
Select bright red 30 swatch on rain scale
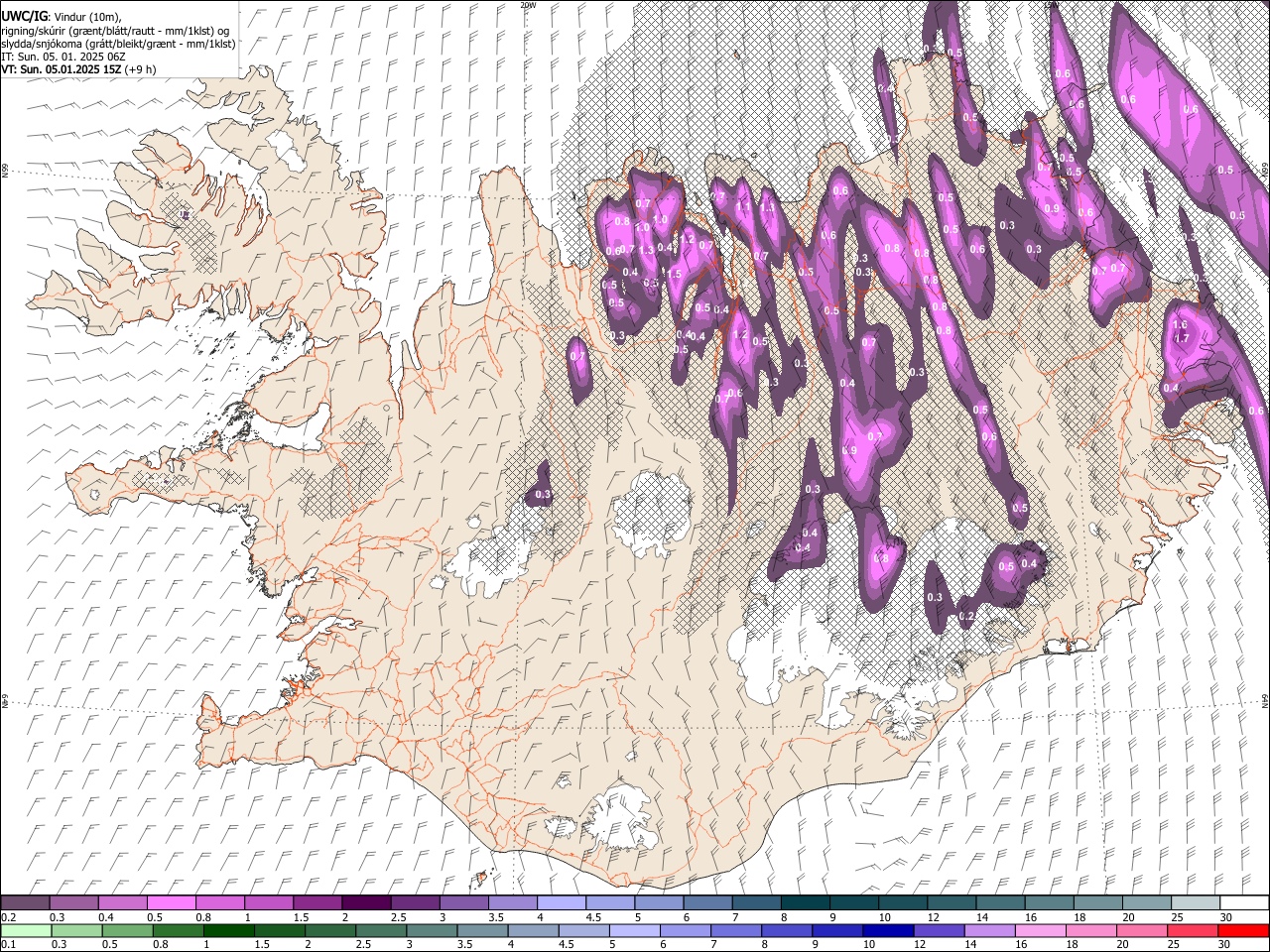(1244, 930)
